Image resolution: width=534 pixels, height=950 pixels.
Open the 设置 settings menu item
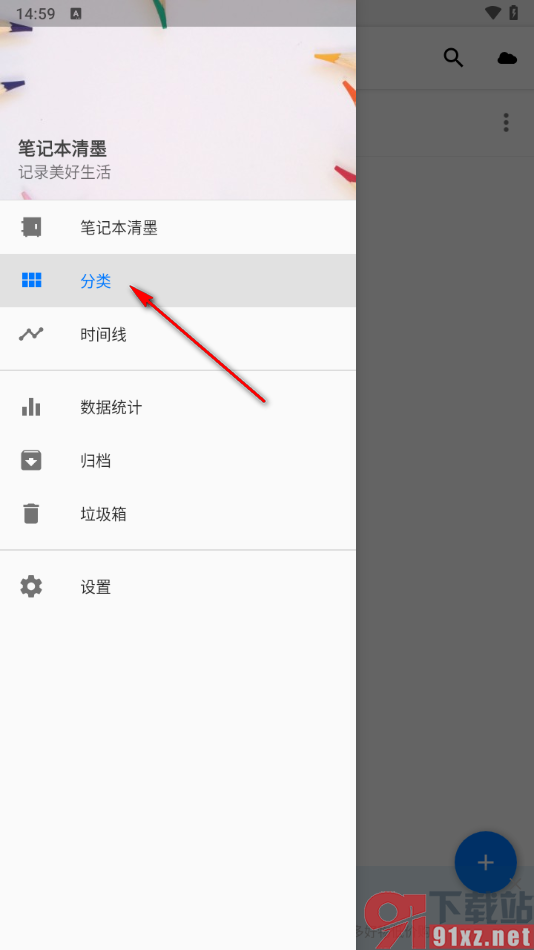[178, 586]
